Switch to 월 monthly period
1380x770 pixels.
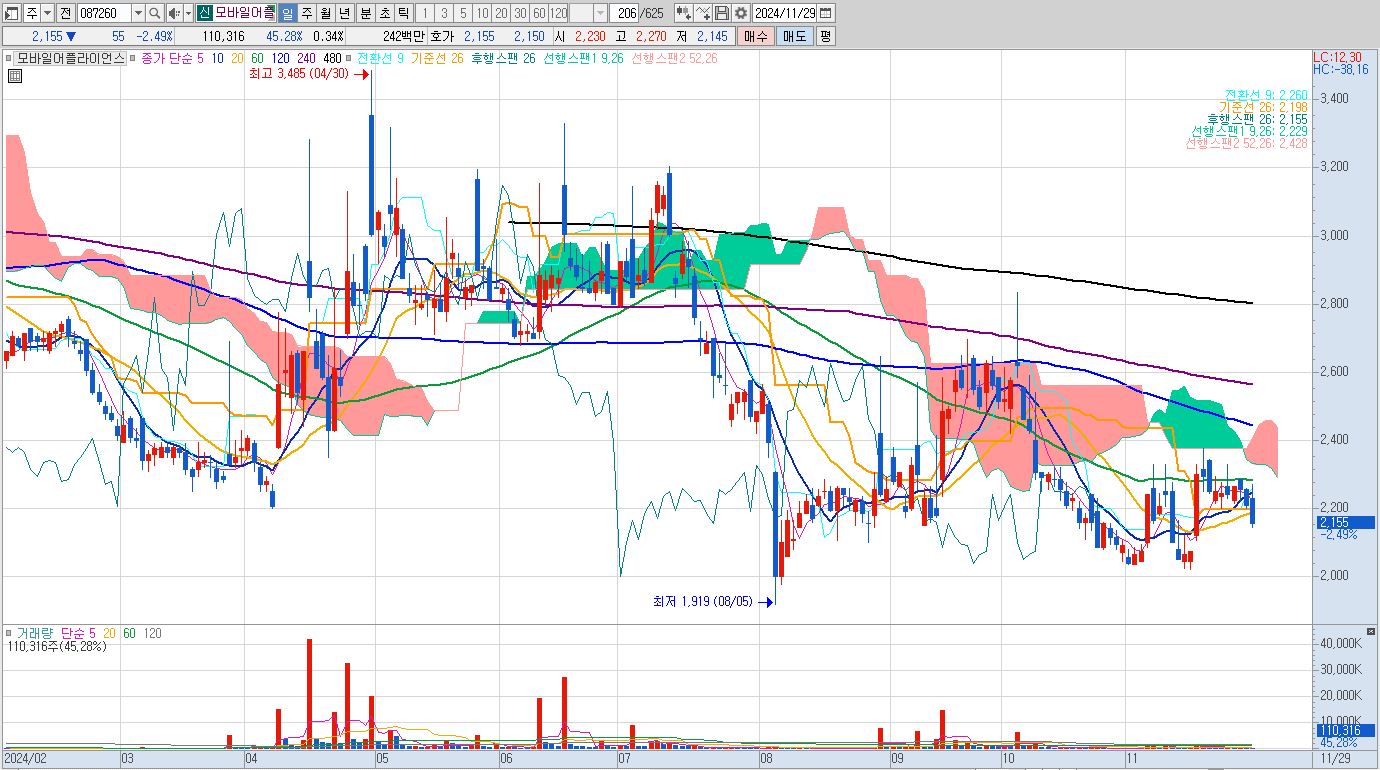point(326,13)
